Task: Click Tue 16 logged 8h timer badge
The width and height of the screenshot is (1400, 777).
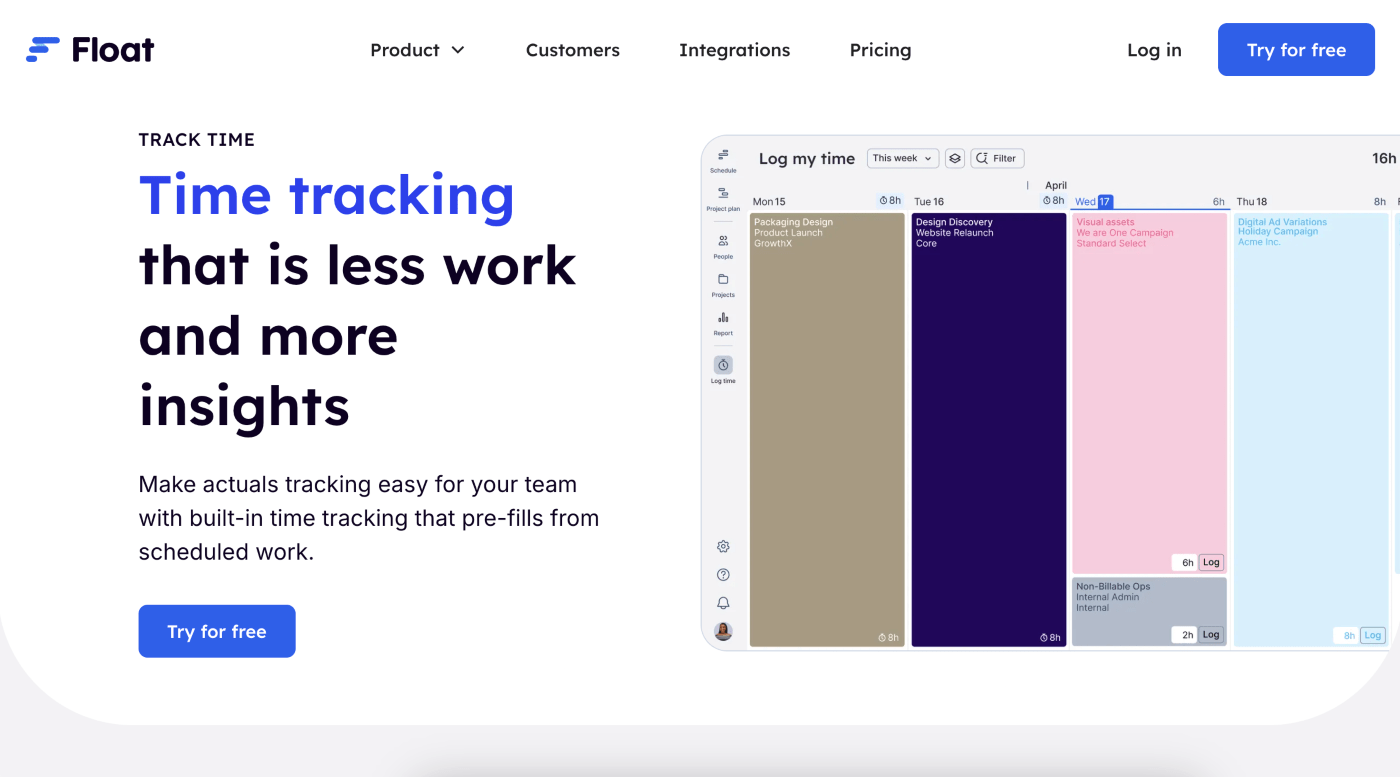Action: click(1053, 201)
